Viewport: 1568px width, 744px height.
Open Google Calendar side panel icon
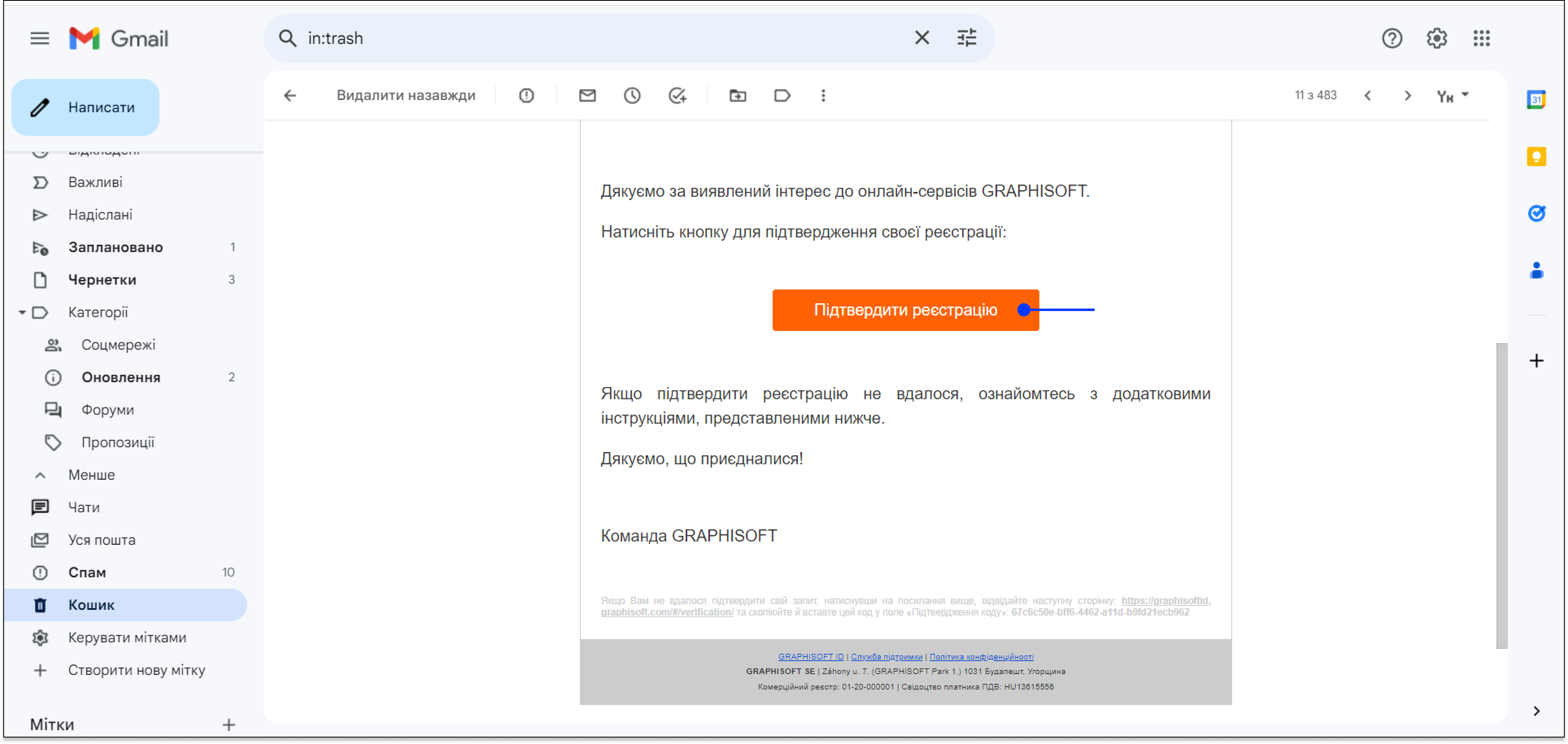(x=1536, y=99)
